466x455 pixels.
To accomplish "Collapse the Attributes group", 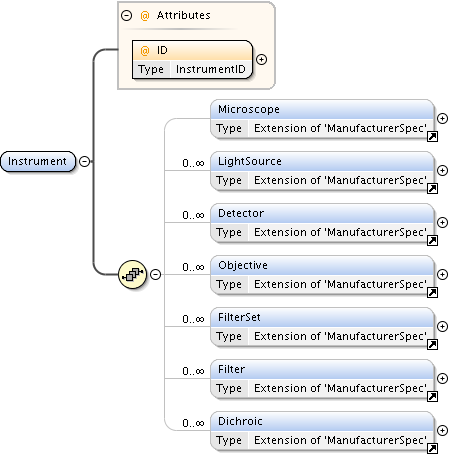I will [x=126, y=15].
